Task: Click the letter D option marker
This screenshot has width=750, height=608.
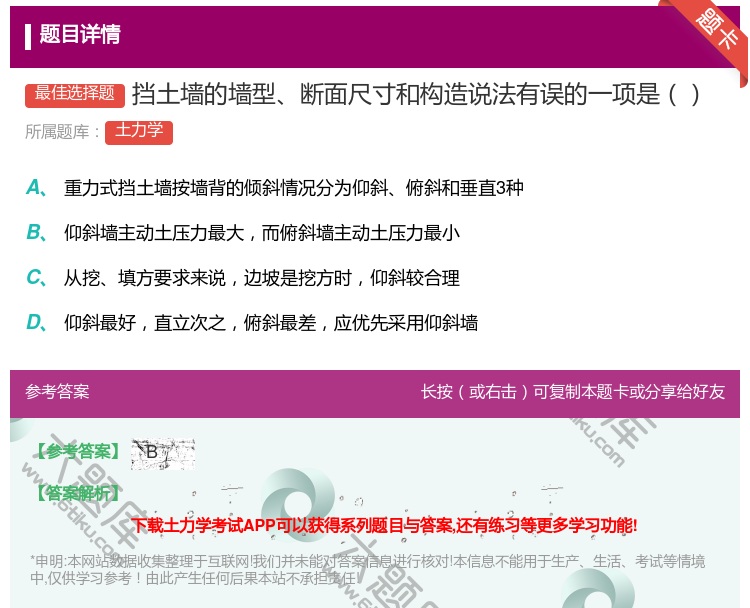Action: click(36, 322)
